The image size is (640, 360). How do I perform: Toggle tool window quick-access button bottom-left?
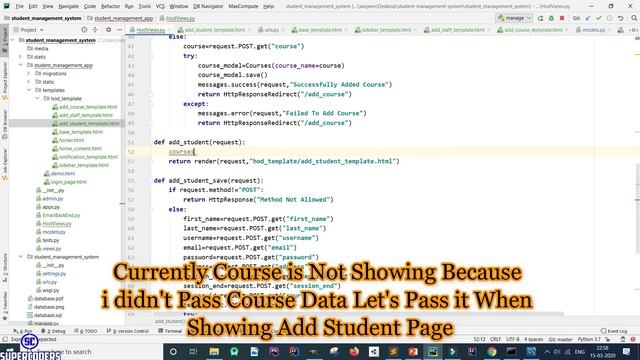[5, 339]
